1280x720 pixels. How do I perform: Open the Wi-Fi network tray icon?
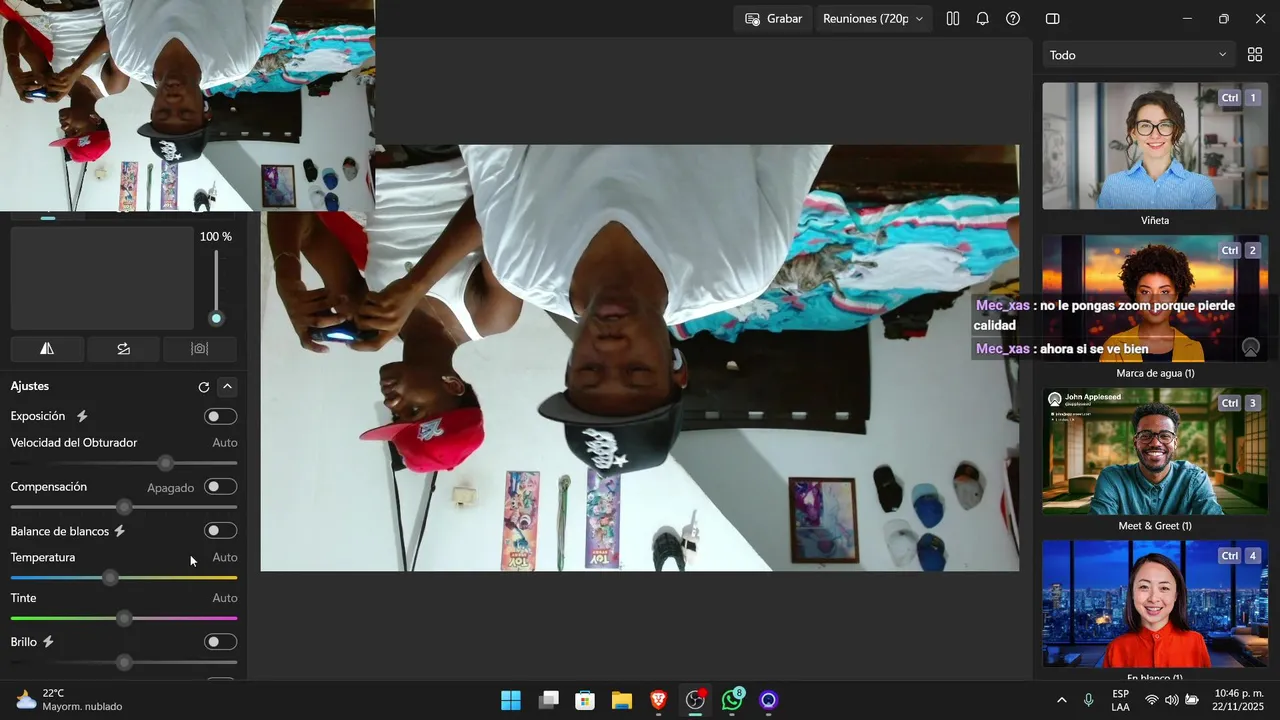point(1152,700)
